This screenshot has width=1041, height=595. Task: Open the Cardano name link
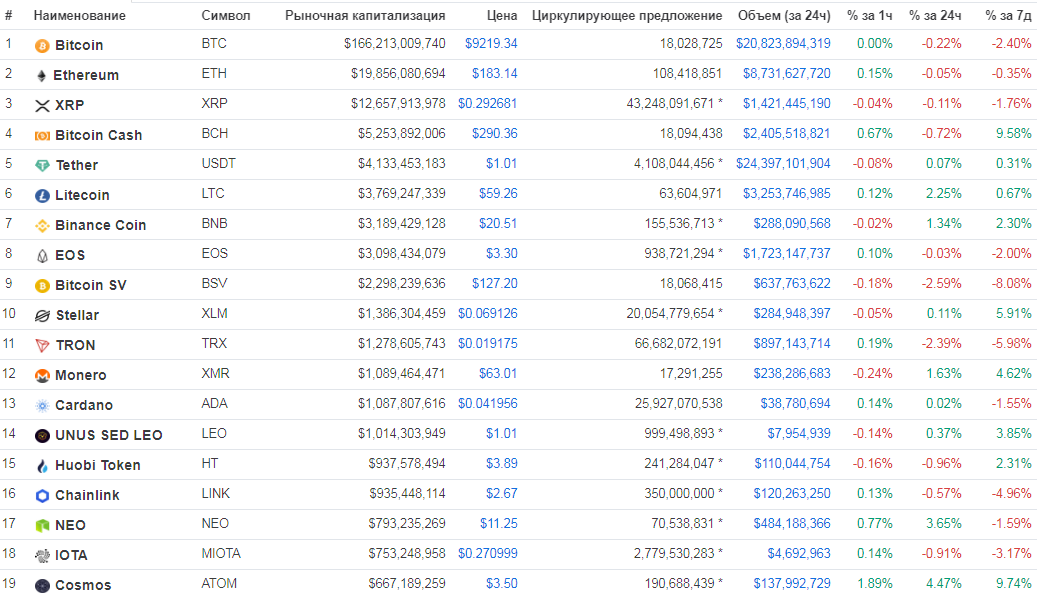pos(84,405)
